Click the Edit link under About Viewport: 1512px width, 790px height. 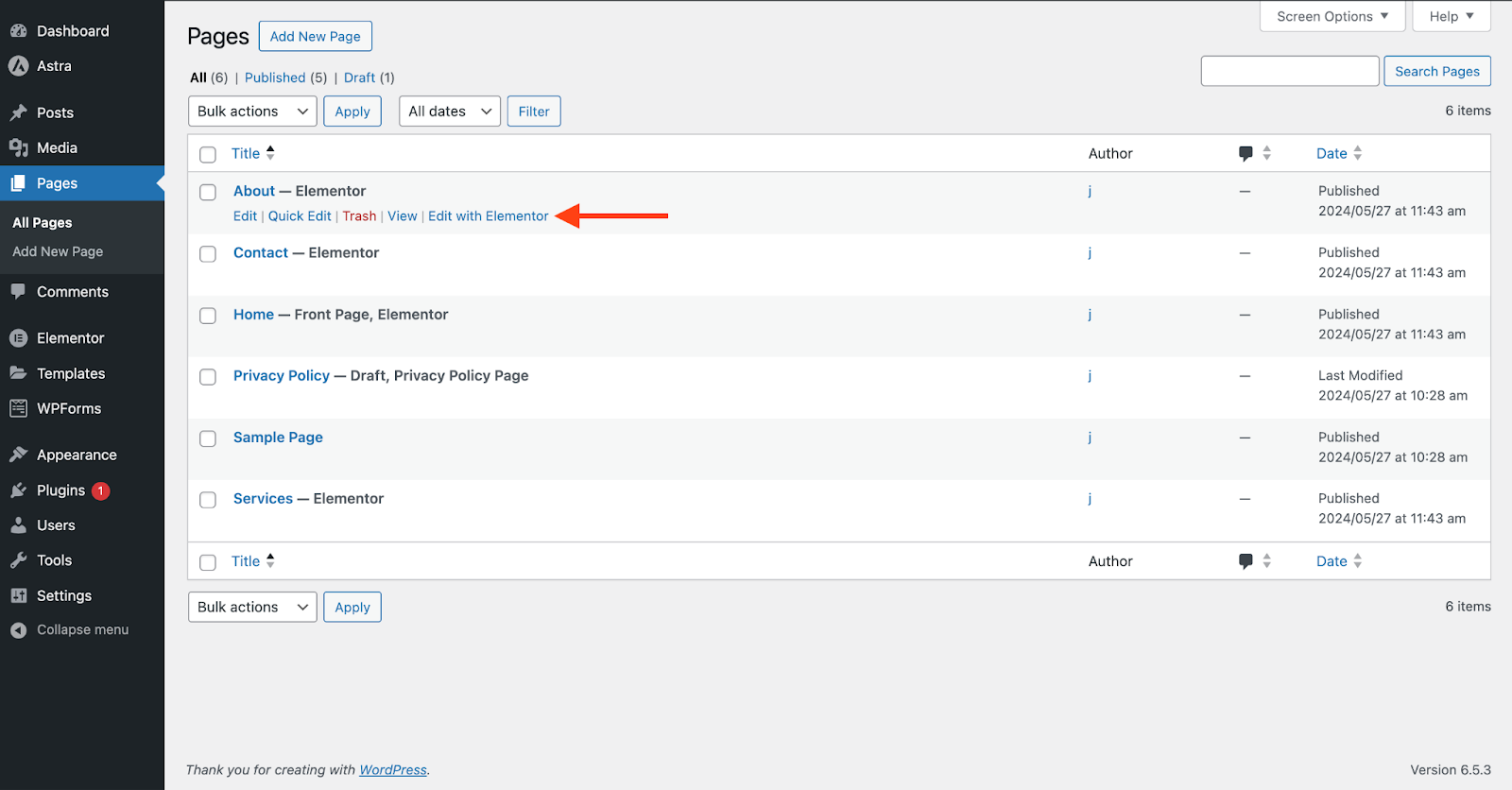(245, 216)
